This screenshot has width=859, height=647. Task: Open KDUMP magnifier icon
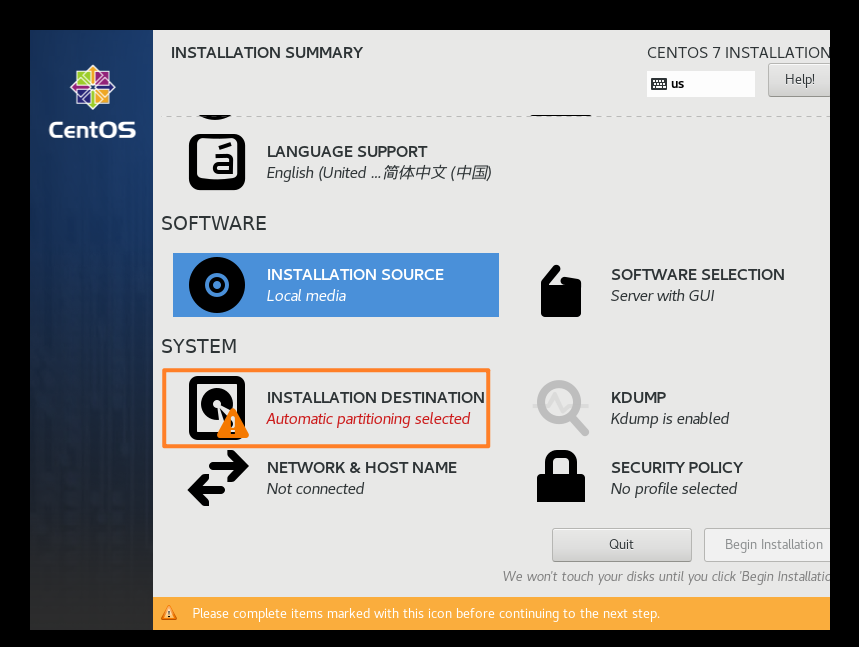pyautogui.click(x=561, y=408)
